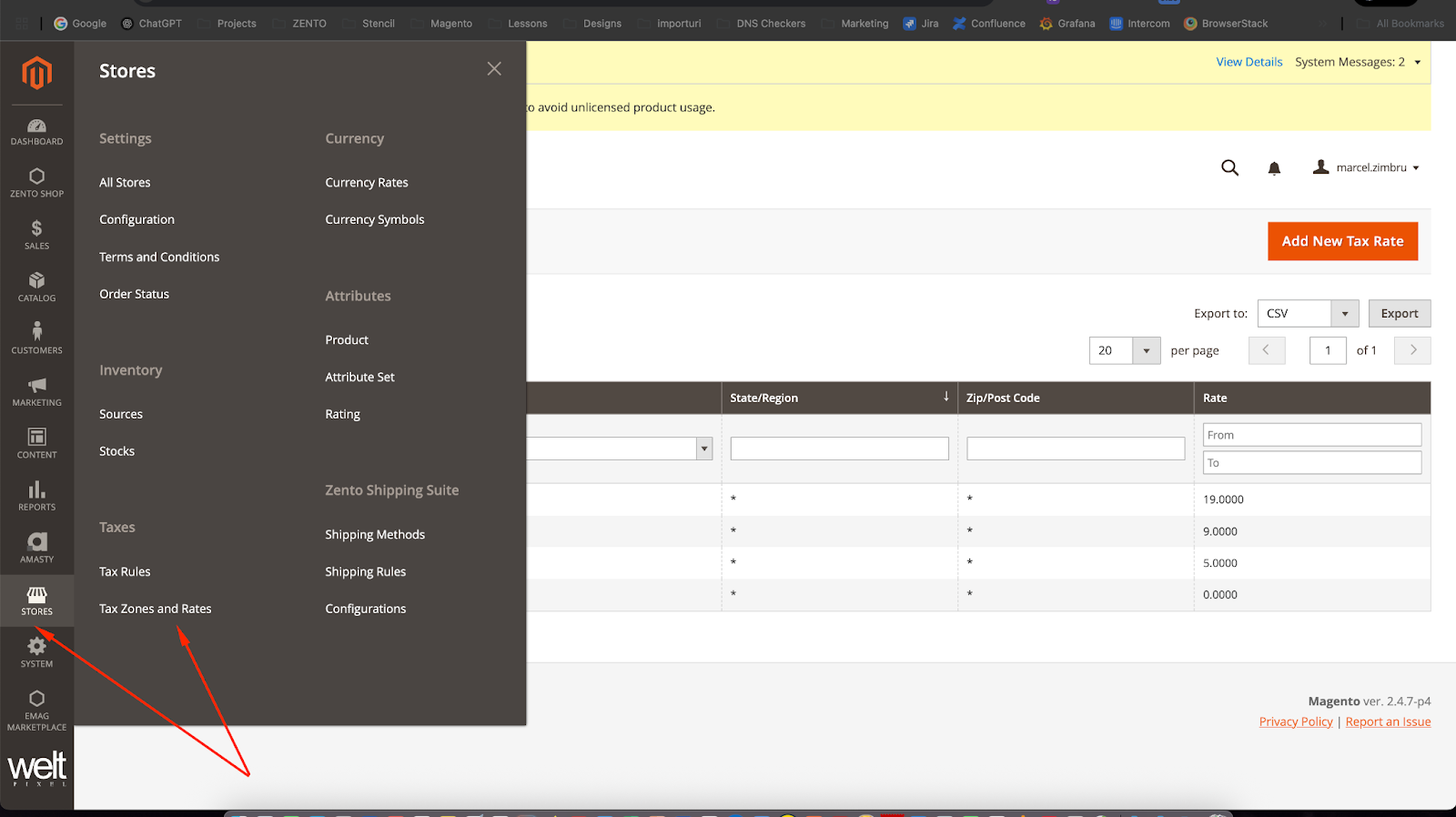1456x817 pixels.
Task: Click the Export button
Action: (1400, 313)
